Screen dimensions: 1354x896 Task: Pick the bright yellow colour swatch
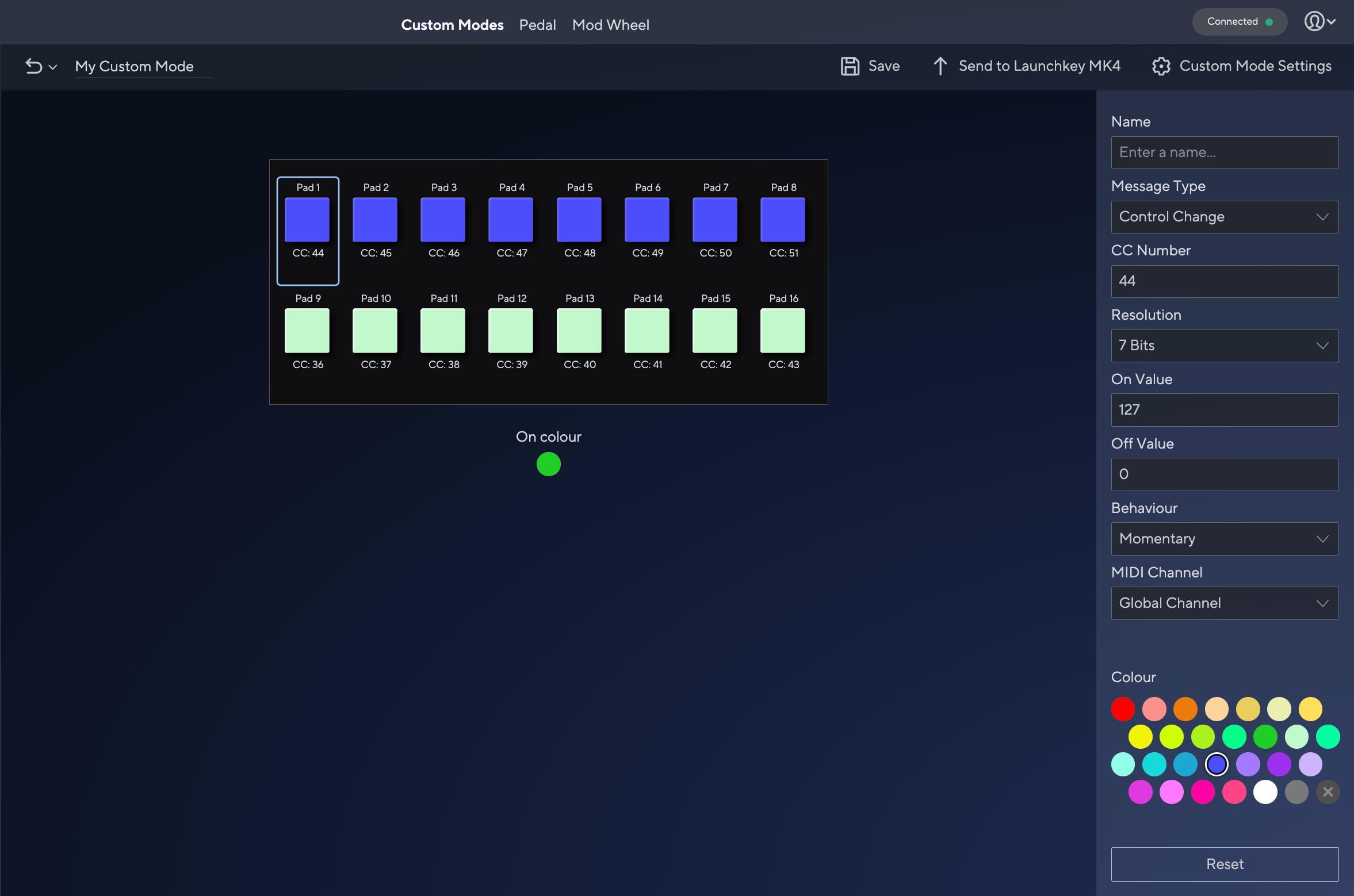pos(1140,737)
